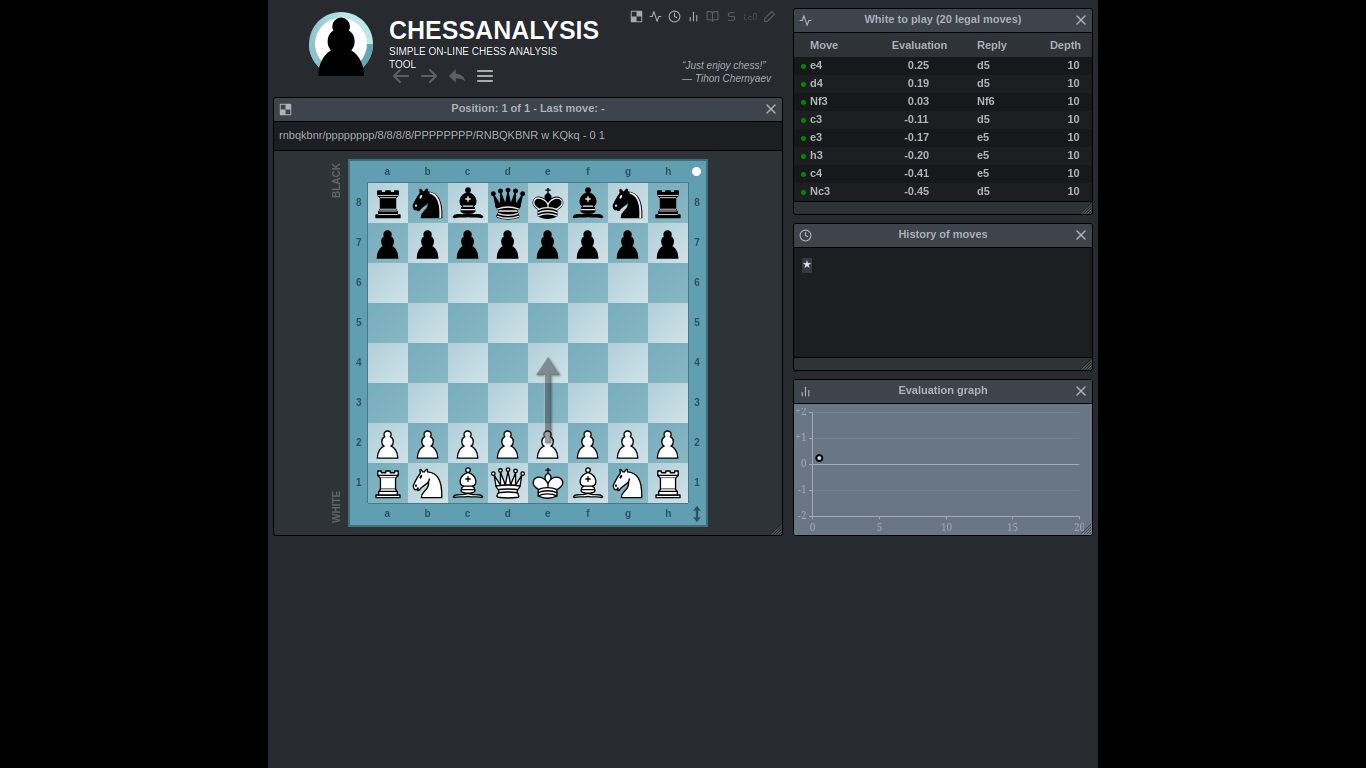Show the evaluation graph via bar-chart icon

coord(693,17)
